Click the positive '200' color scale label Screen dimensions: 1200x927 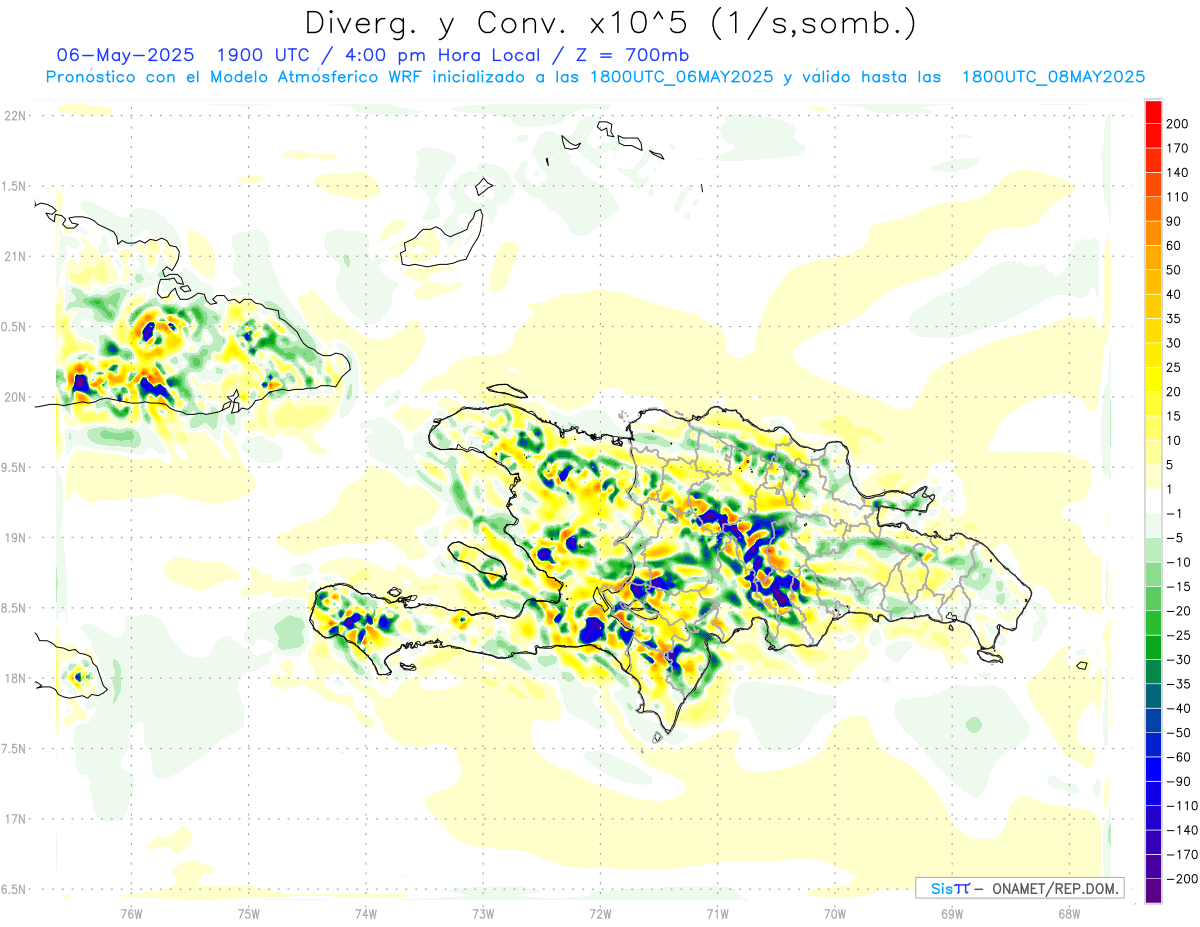1178,124
